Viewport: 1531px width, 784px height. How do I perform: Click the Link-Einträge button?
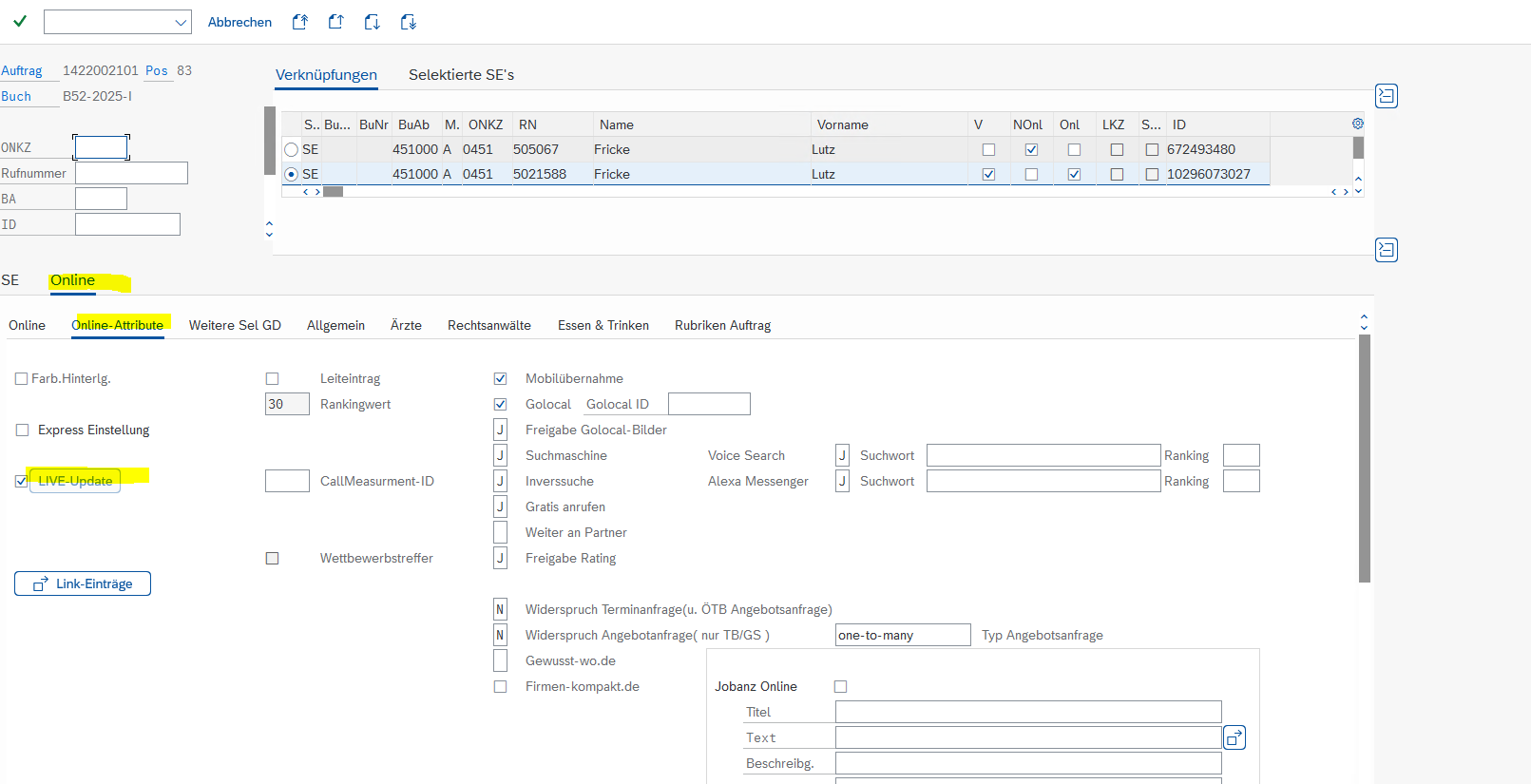click(x=83, y=583)
